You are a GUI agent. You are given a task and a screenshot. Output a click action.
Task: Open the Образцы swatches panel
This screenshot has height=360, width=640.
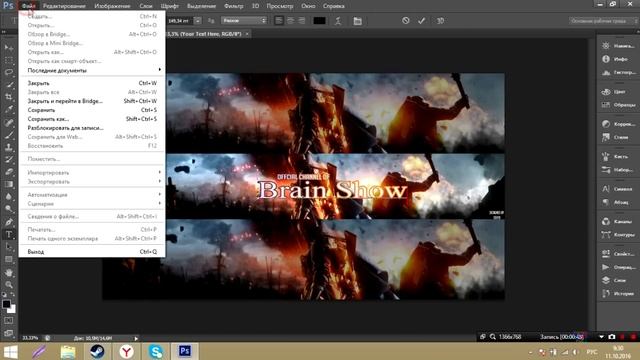618,105
